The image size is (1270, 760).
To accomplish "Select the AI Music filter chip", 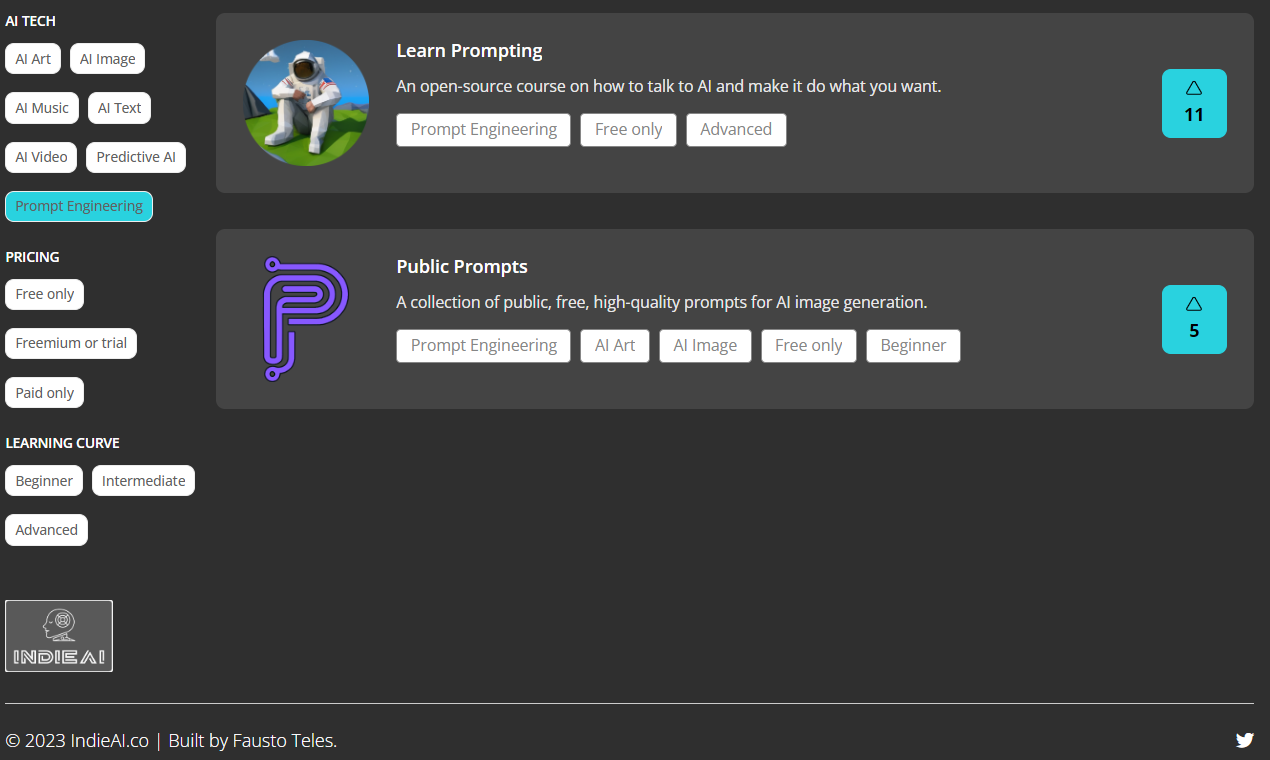I will tap(42, 108).
